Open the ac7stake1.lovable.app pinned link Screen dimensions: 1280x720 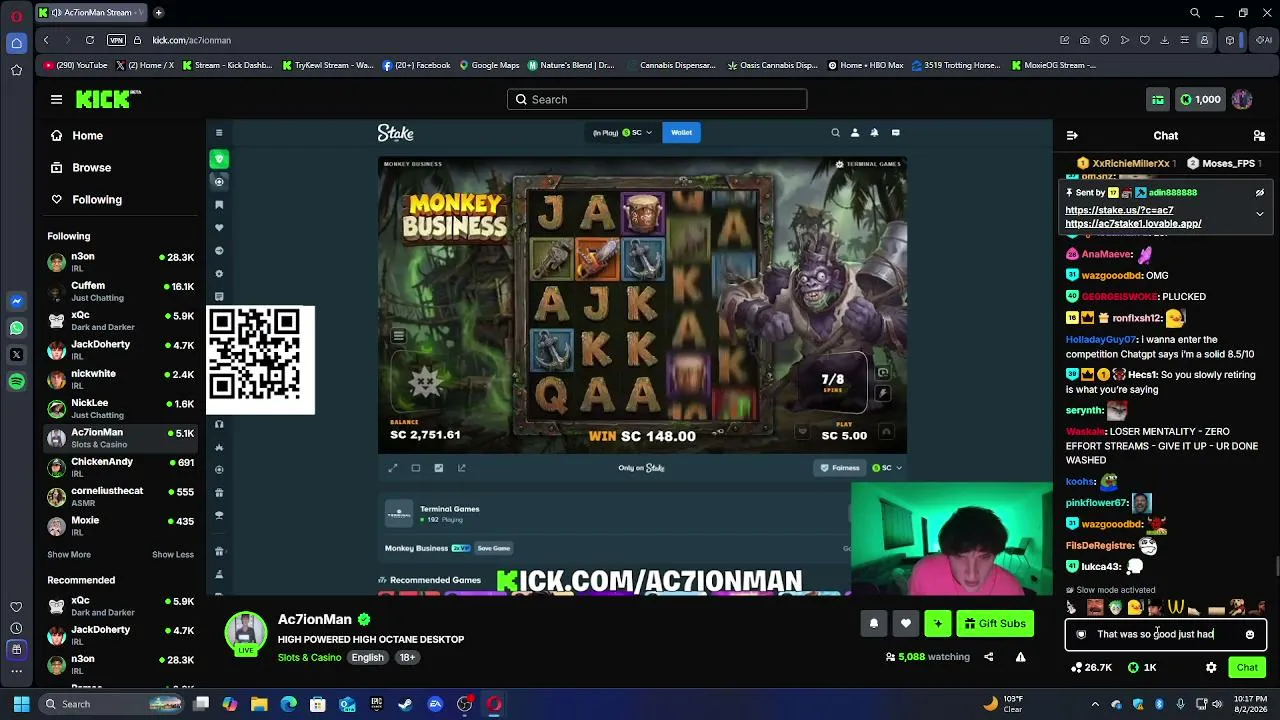[x=1133, y=223]
